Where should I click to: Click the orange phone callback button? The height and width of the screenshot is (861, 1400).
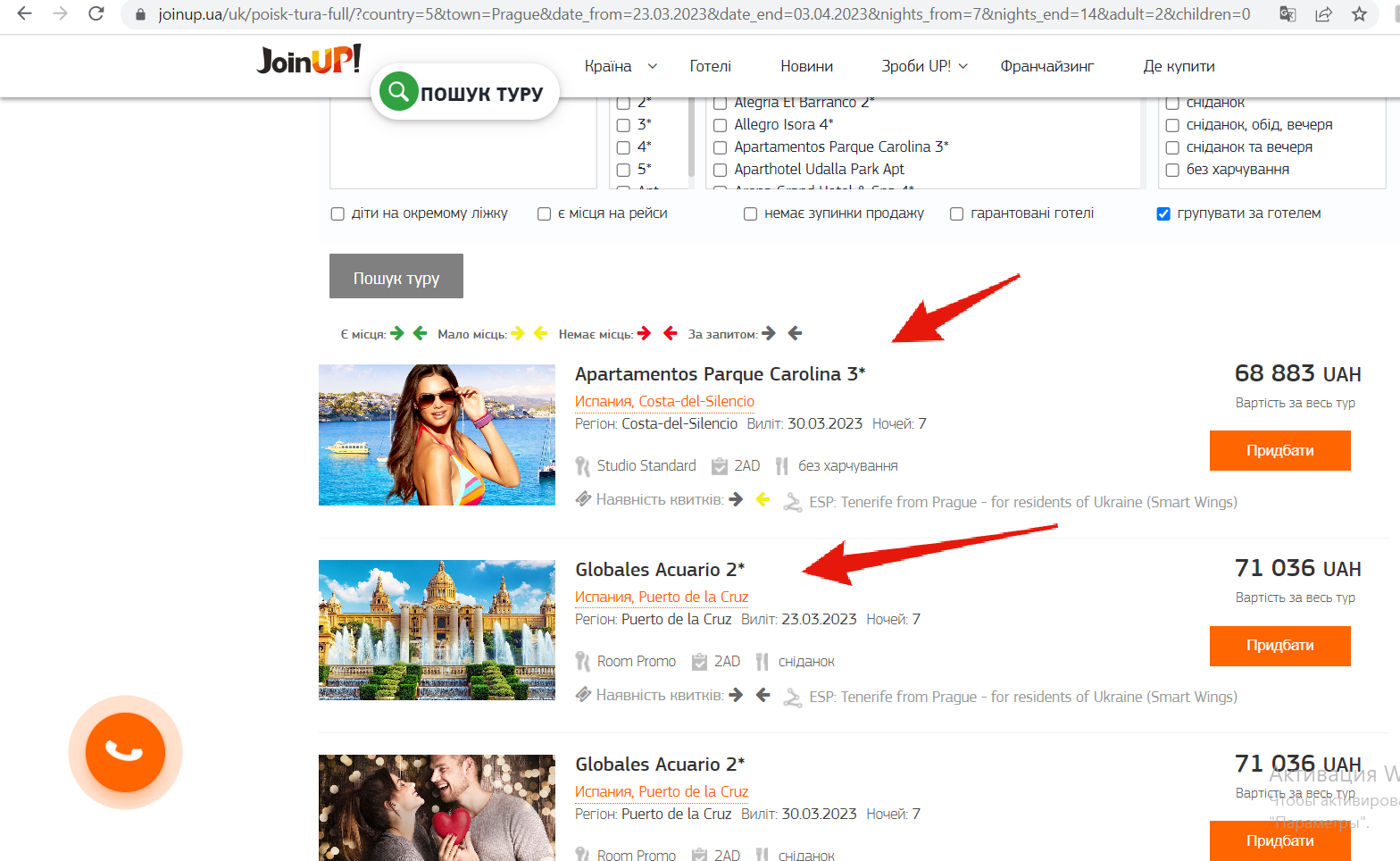pyautogui.click(x=125, y=752)
